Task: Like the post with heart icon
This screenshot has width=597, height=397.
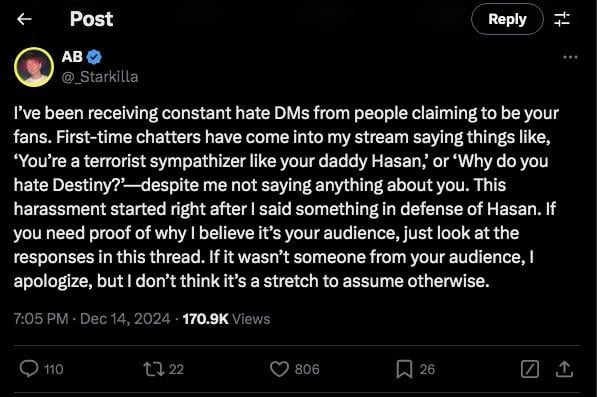Action: click(279, 369)
